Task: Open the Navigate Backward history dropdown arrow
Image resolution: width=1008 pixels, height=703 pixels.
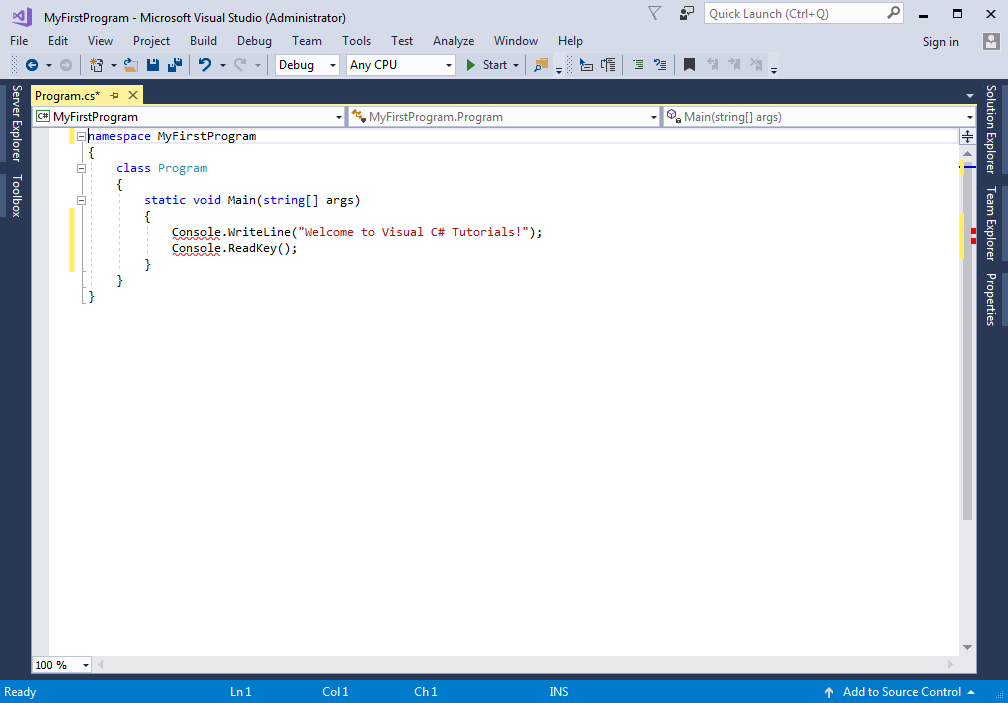Action: tap(48, 66)
